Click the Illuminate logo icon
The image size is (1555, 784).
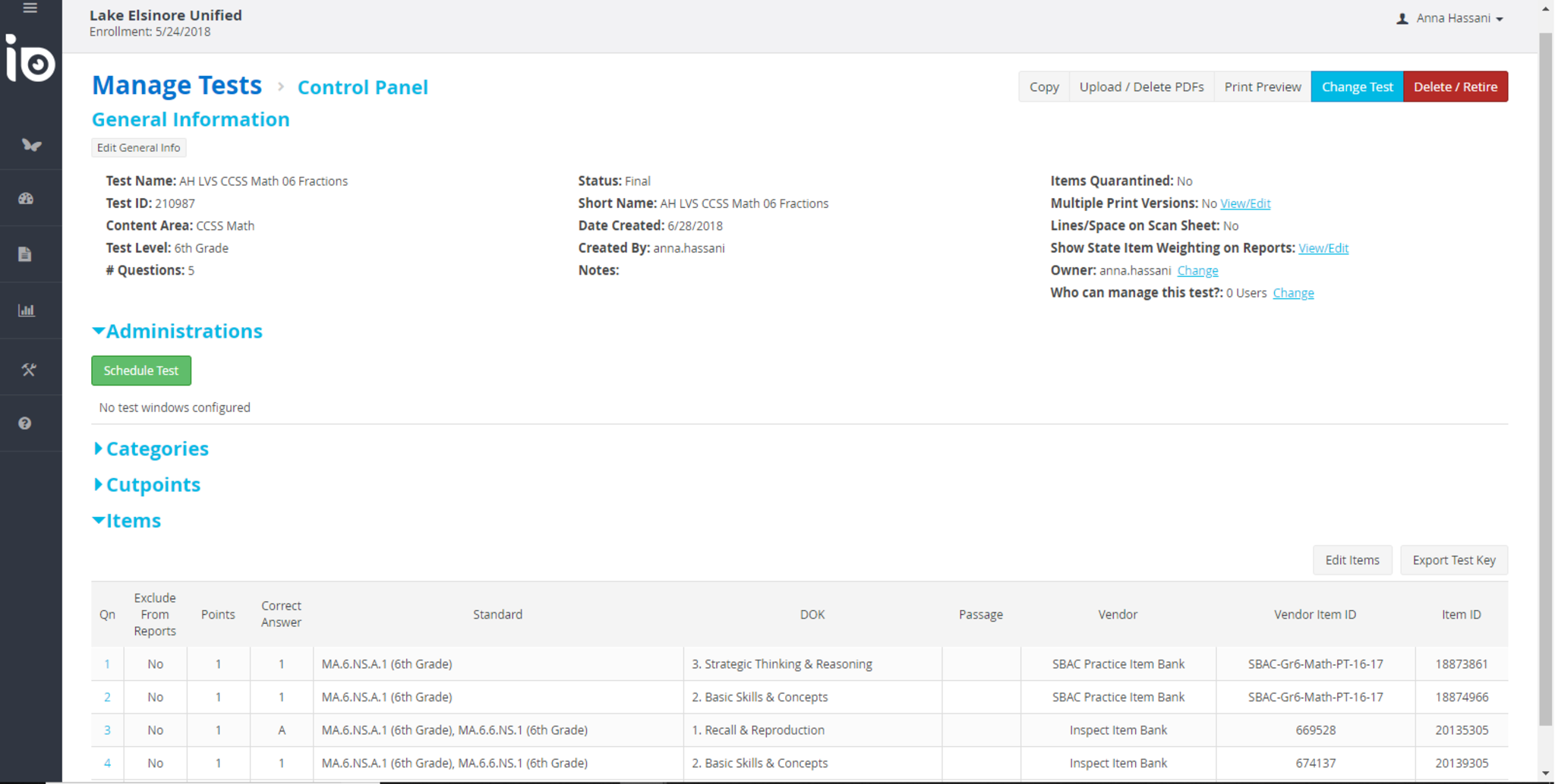coord(30,59)
